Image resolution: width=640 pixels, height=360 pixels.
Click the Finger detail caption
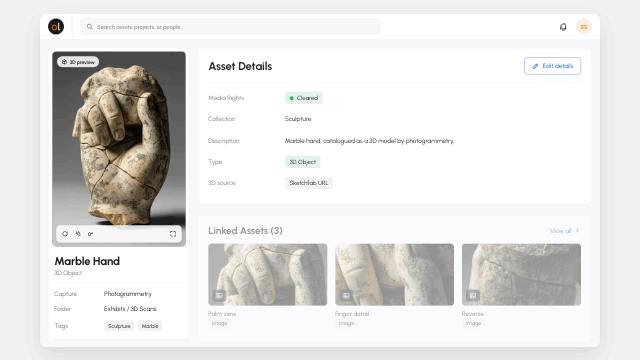click(x=352, y=314)
